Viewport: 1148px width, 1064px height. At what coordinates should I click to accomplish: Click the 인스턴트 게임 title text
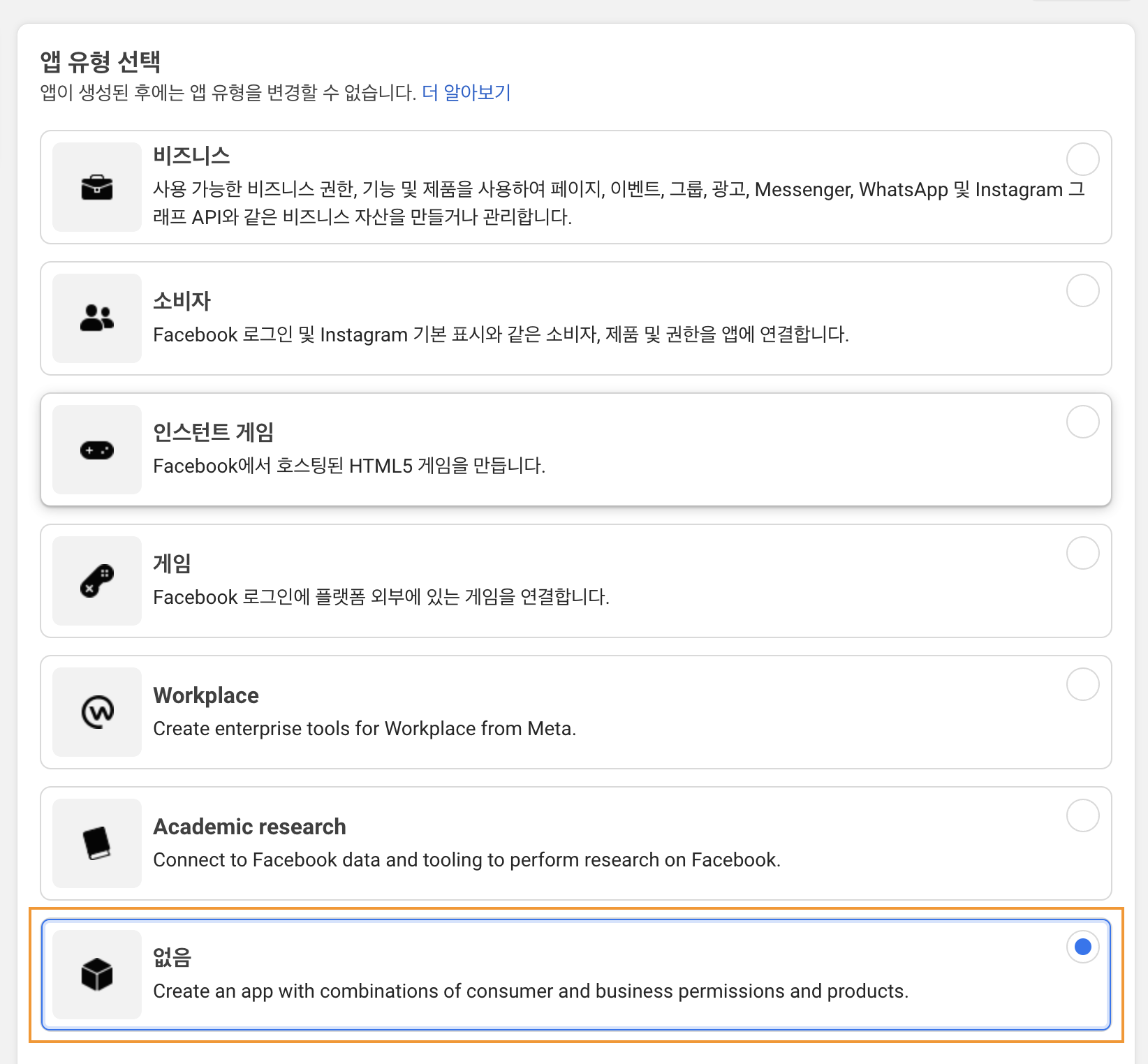pyautogui.click(x=213, y=432)
